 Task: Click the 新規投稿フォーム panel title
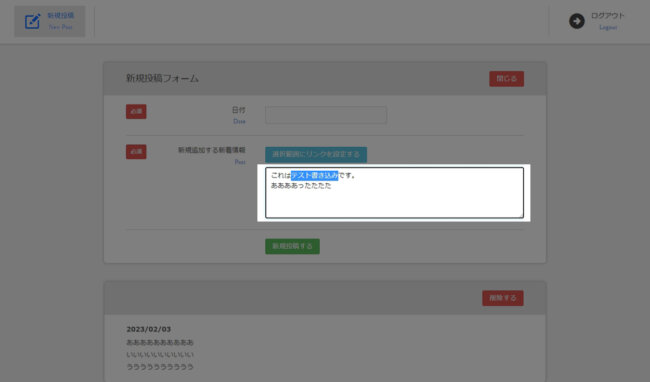click(162, 78)
